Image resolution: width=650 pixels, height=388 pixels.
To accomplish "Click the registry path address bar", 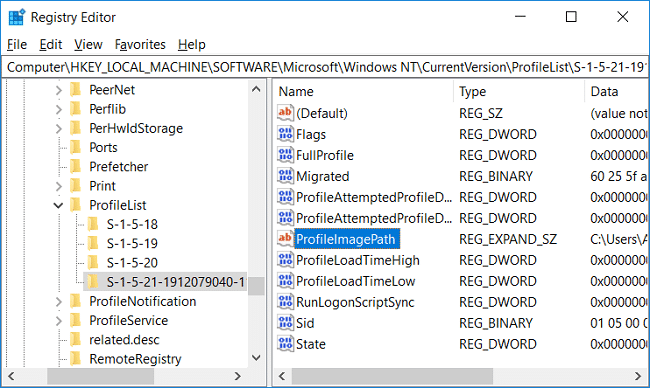I will 325,67.
